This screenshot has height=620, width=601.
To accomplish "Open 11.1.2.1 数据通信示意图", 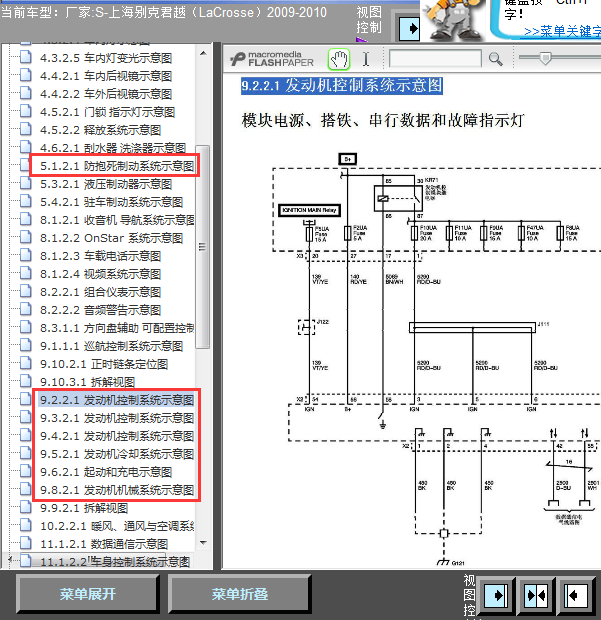I will pyautogui.click(x=104, y=544).
